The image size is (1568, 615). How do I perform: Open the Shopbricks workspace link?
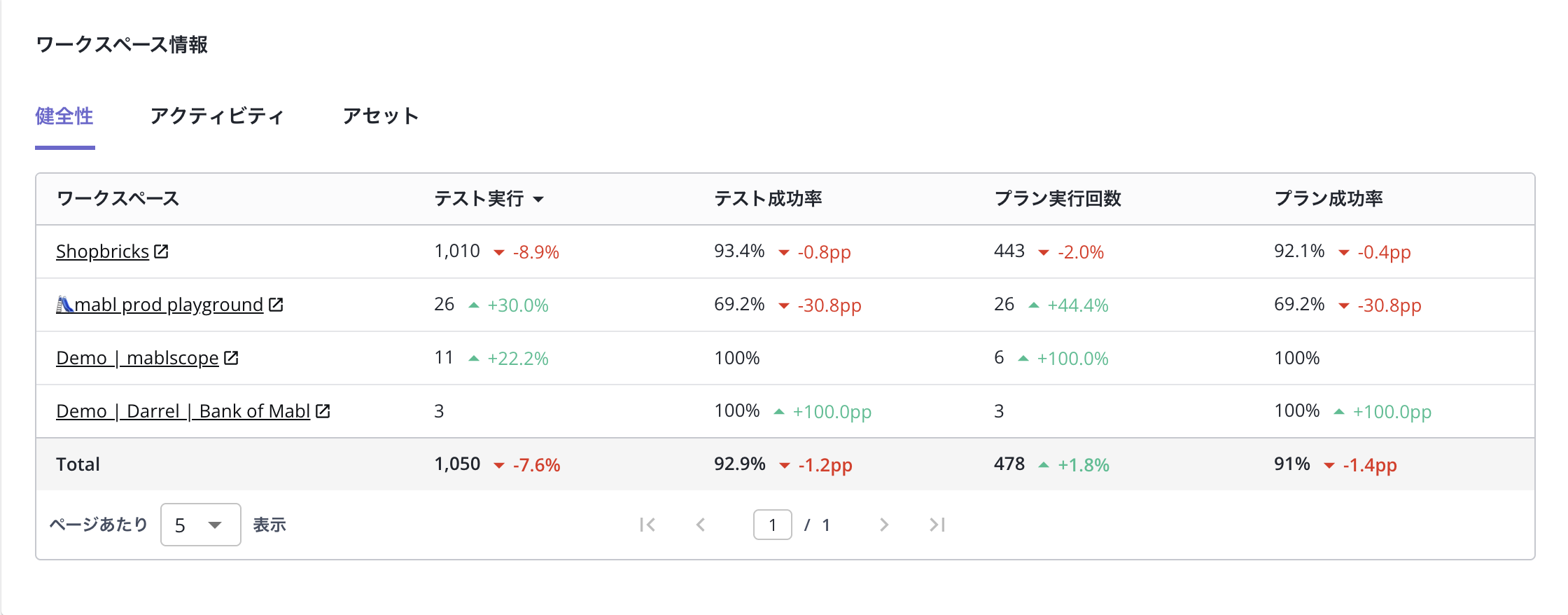(x=103, y=251)
